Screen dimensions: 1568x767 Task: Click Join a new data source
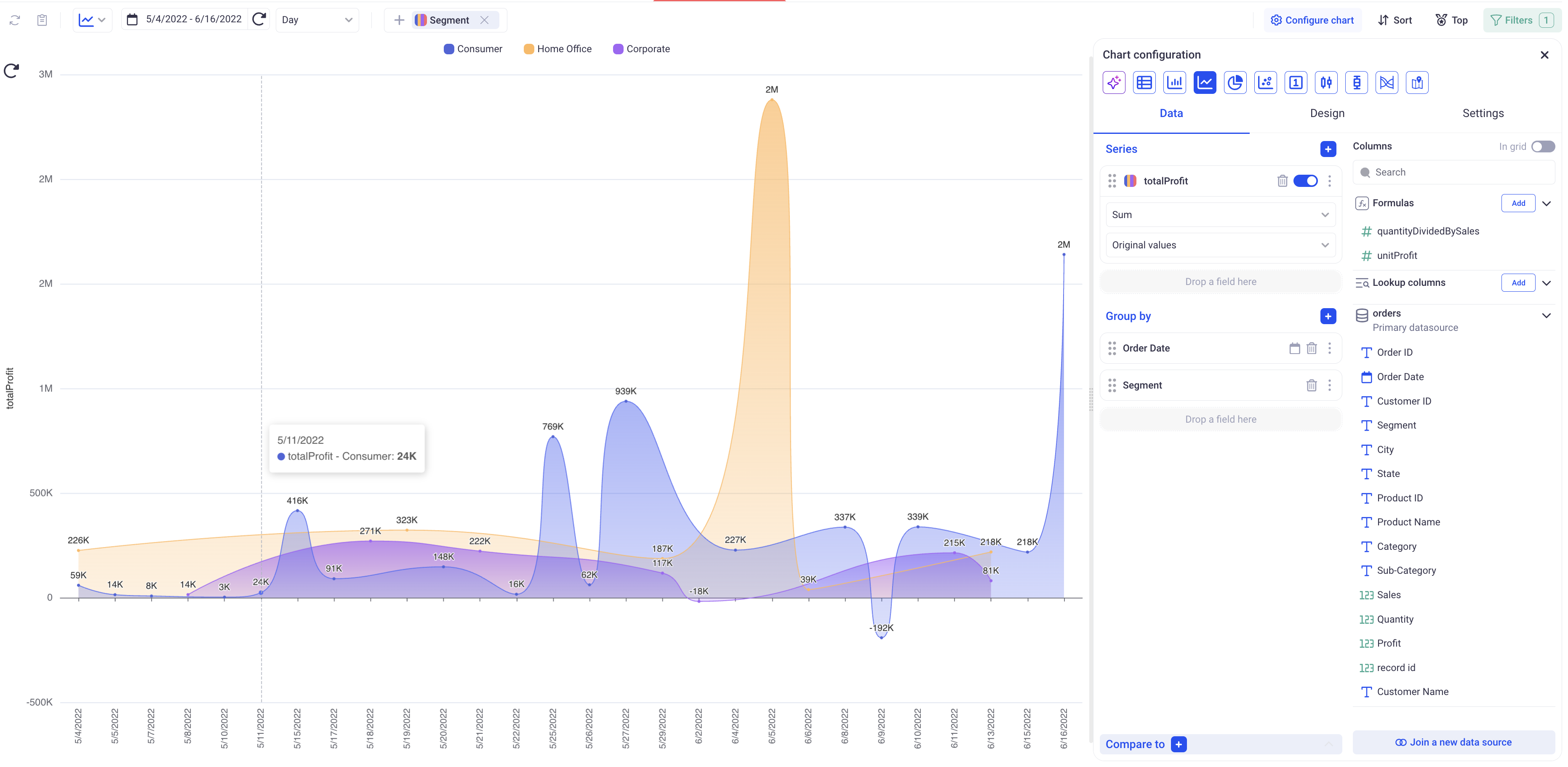pos(1453,742)
